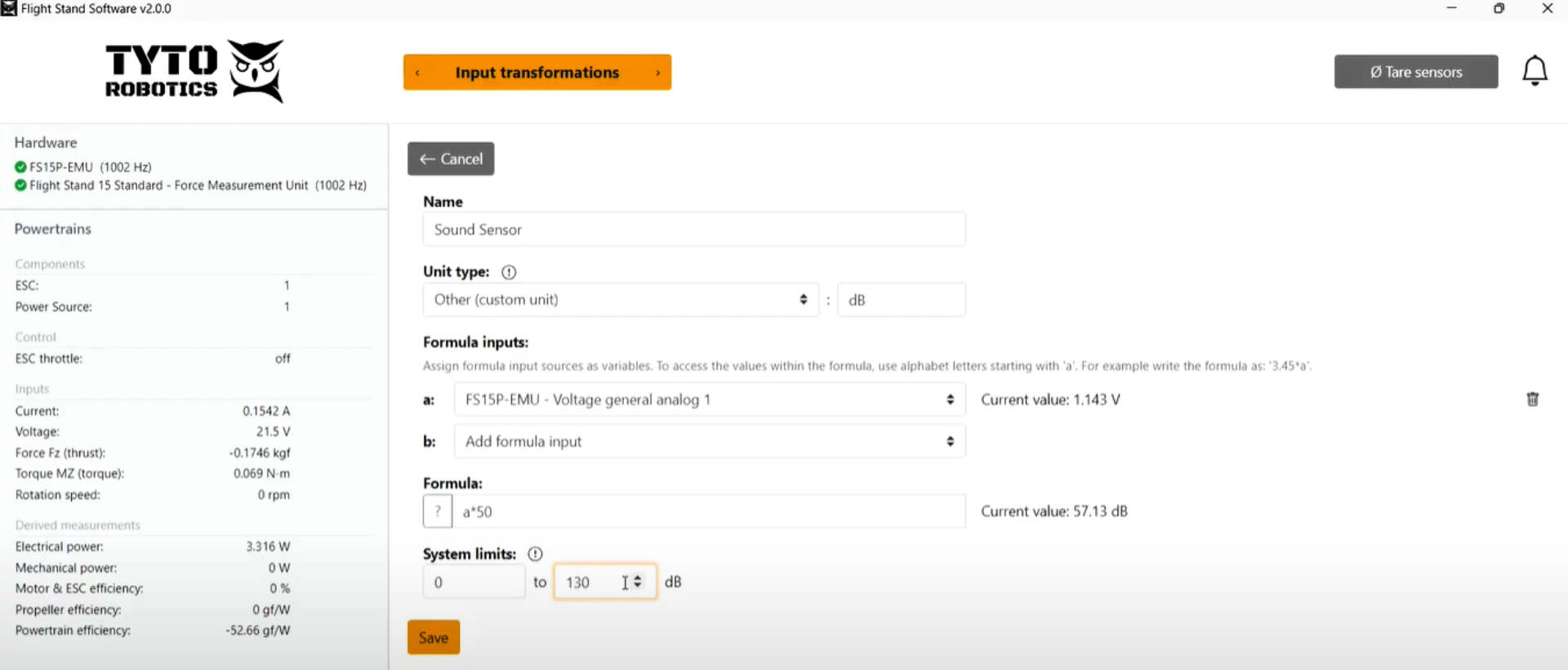Click the notification bell icon
This screenshot has height=670, width=1568.
(1535, 71)
